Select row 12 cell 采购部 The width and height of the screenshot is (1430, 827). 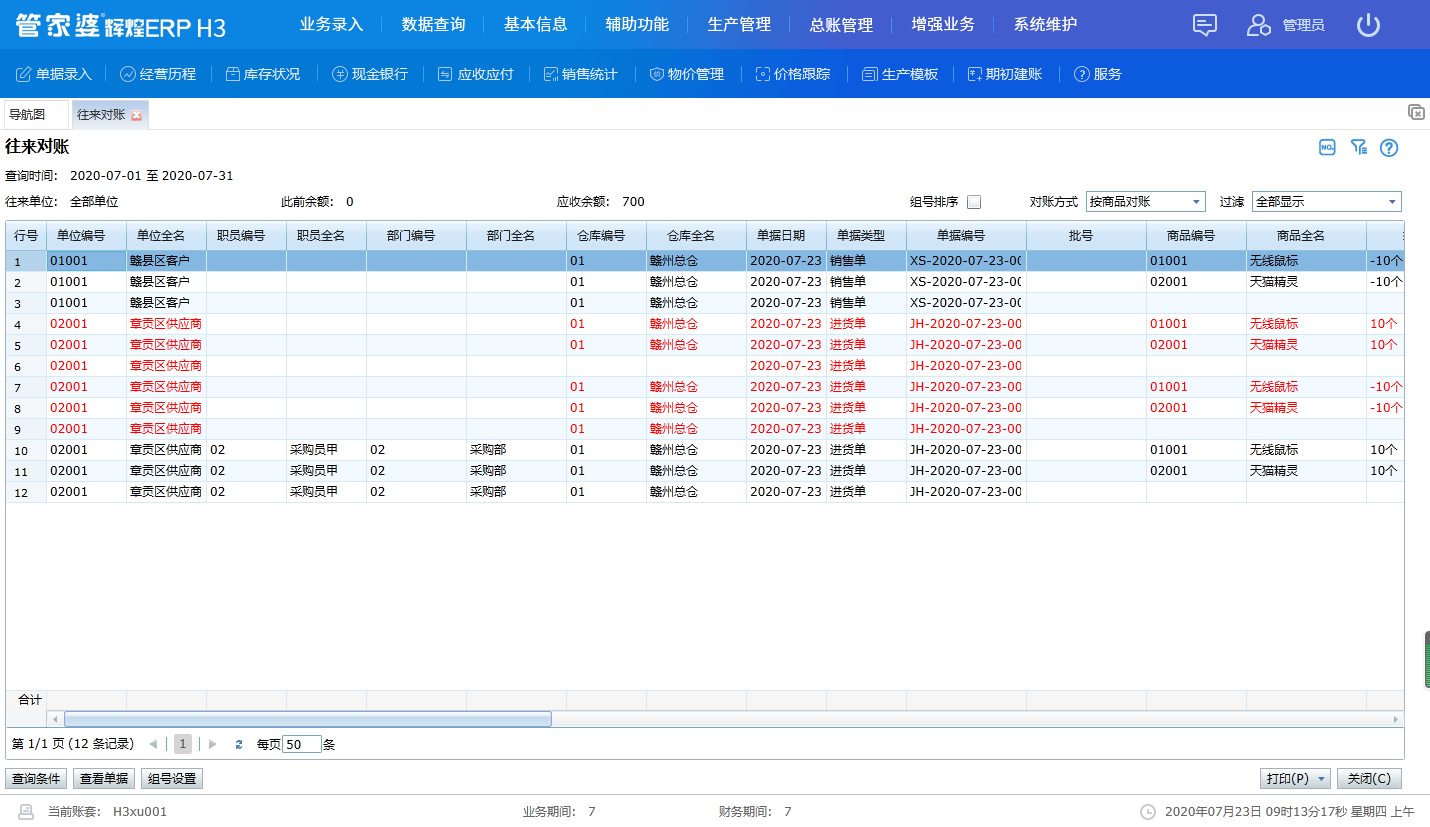pos(516,492)
